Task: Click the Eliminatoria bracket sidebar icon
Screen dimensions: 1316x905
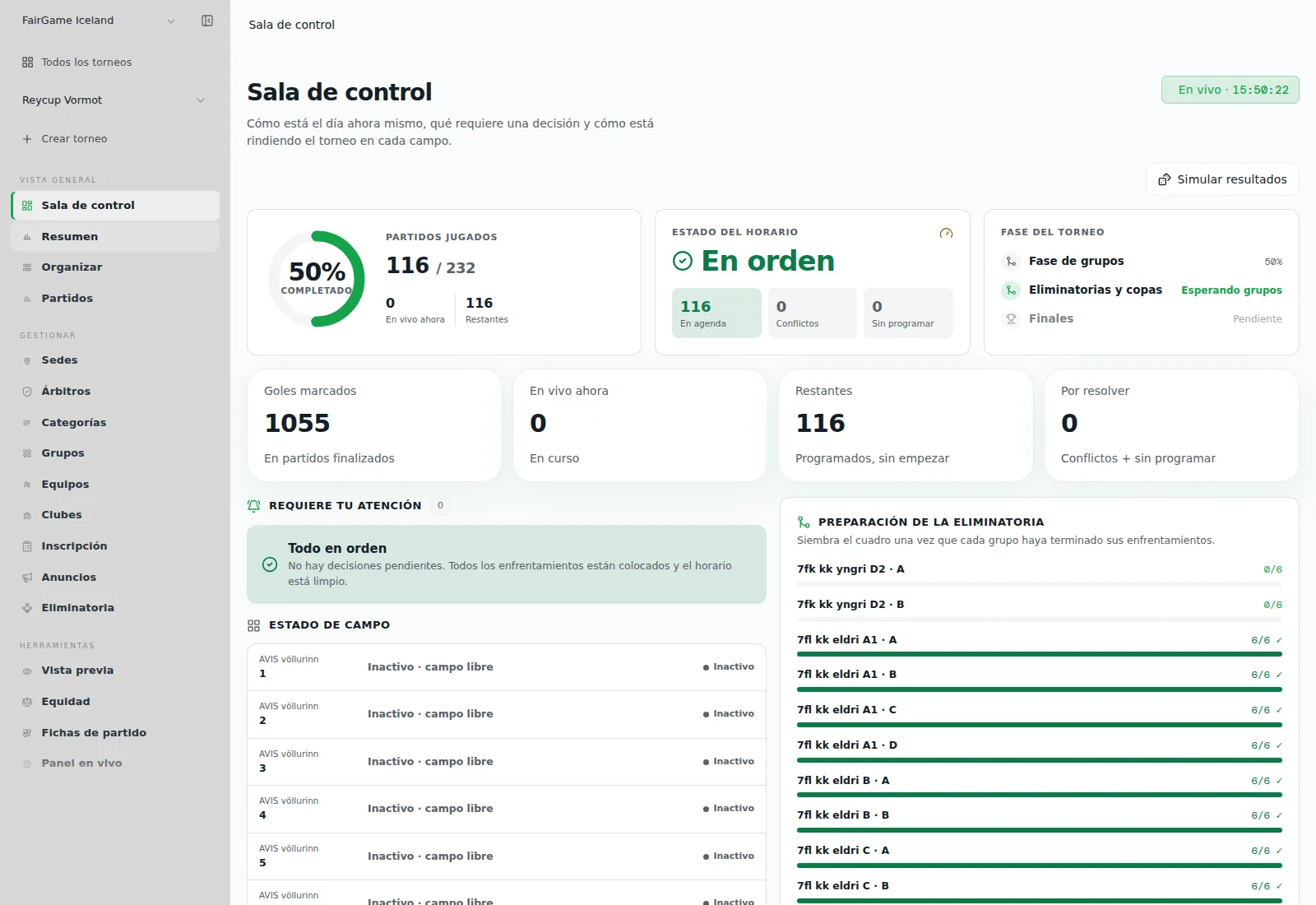Action: (x=27, y=608)
